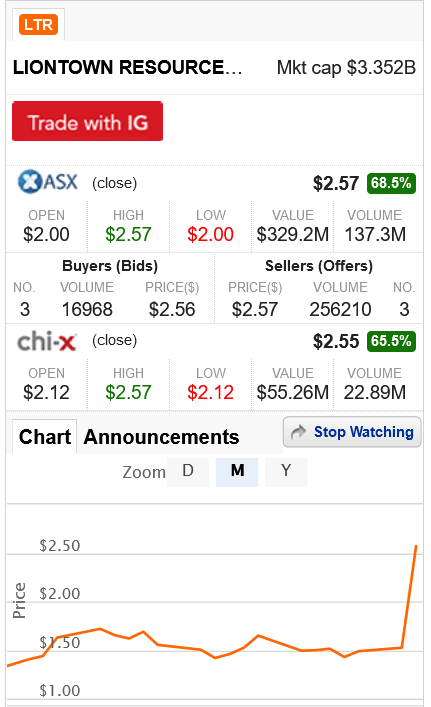Click the green 65.5% change badge
431x707 pixels.
[391, 341]
